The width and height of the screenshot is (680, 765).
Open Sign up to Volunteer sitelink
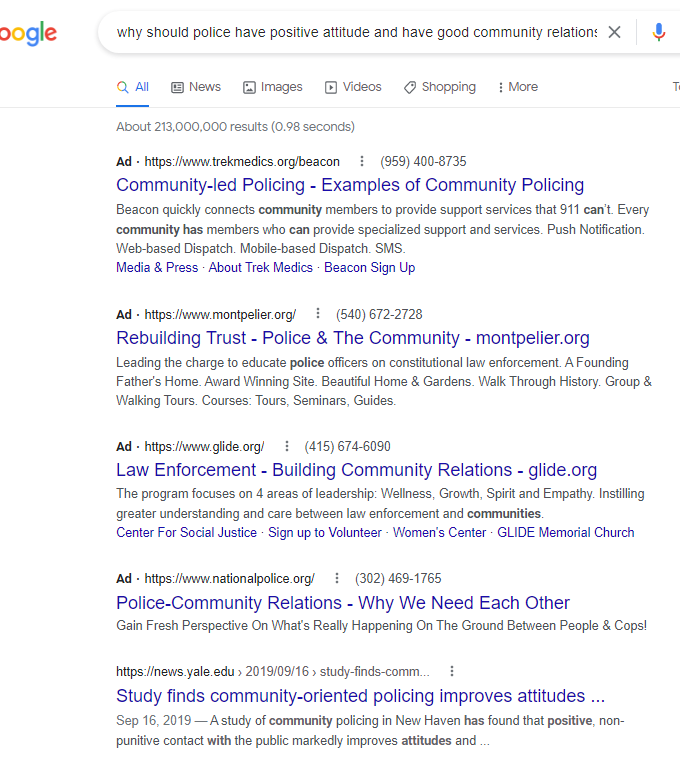[325, 532]
